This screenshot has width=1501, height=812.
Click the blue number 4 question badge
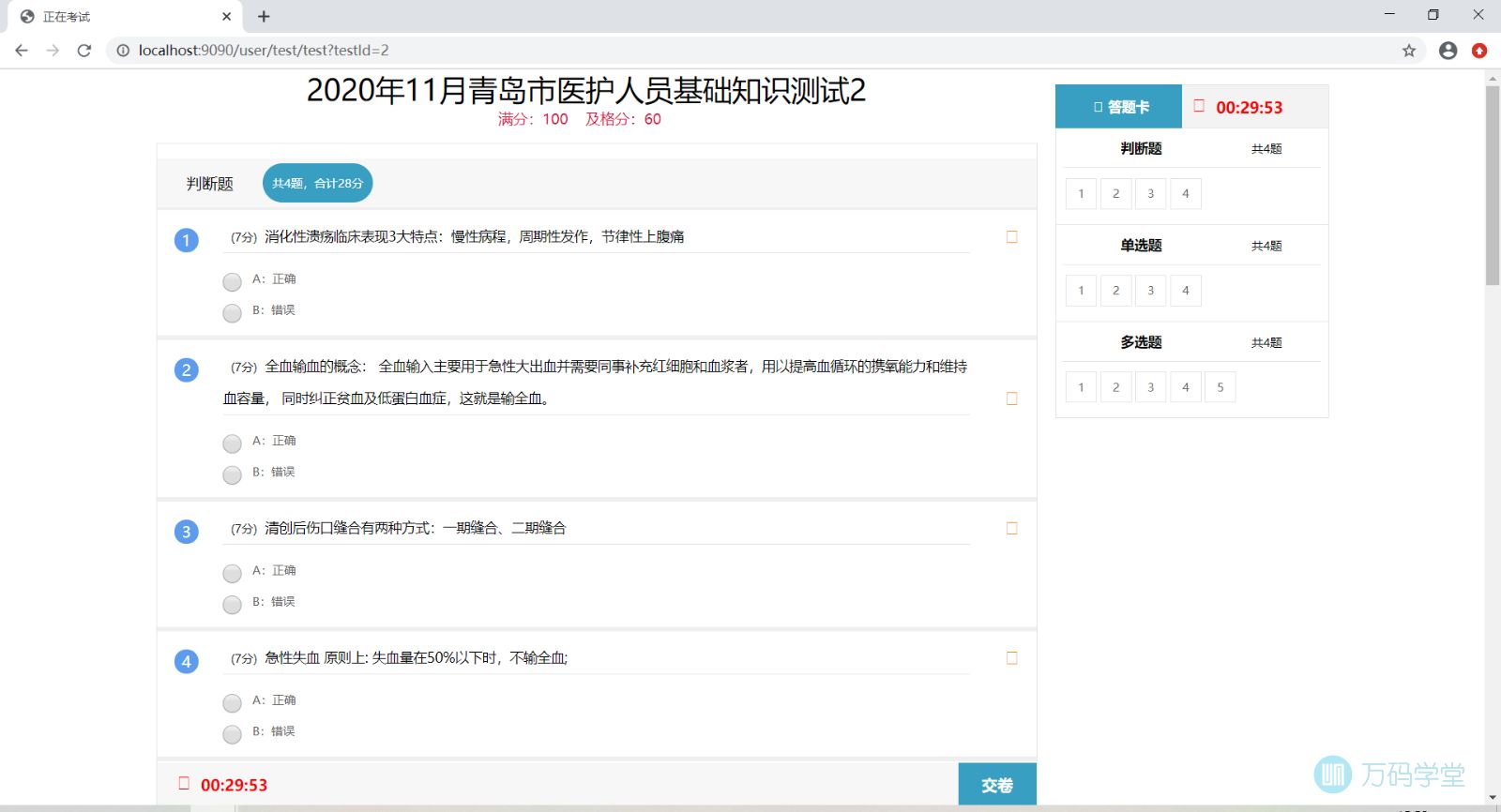tap(186, 661)
